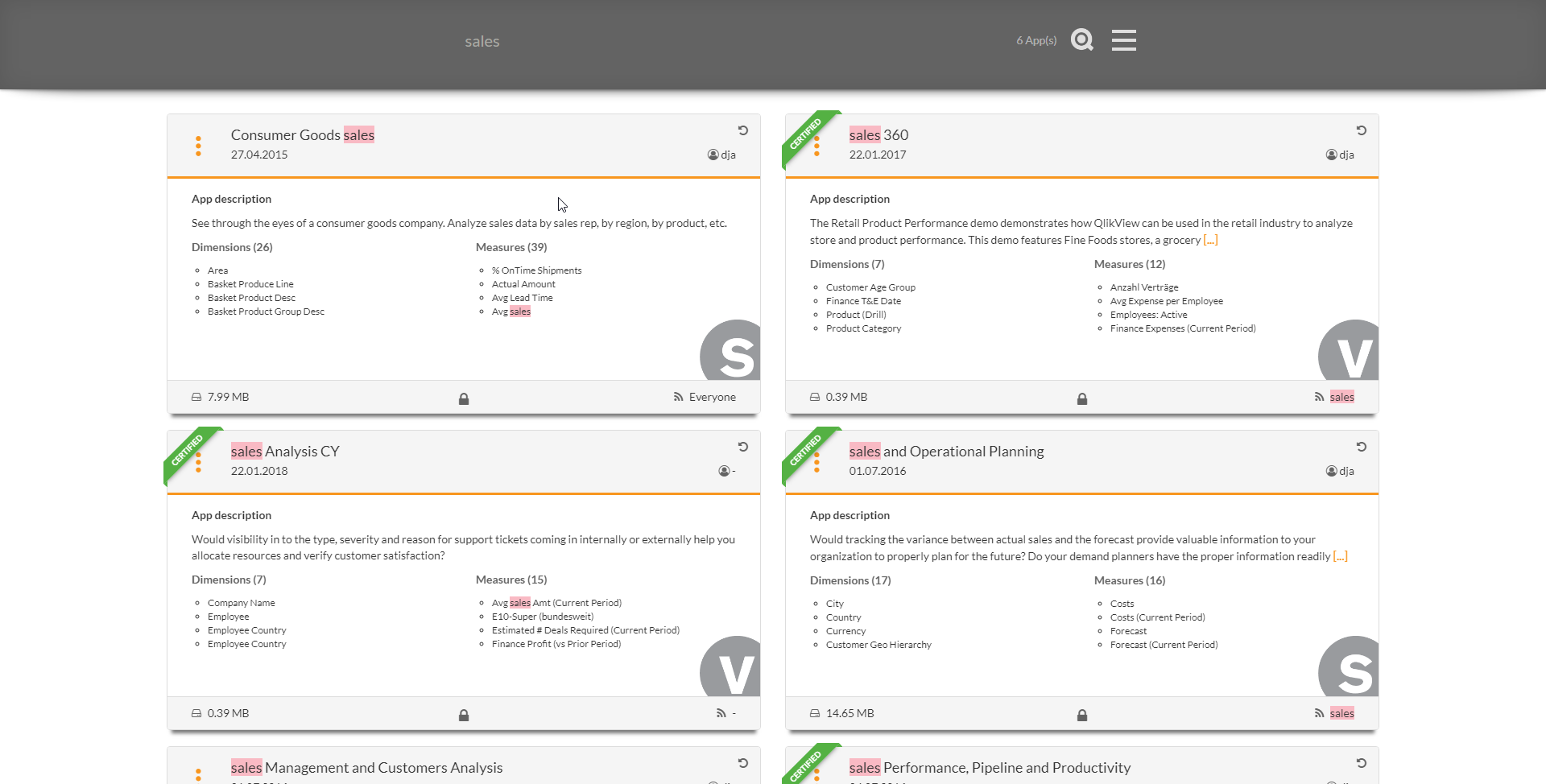1546x784 pixels.
Task: Click the search magnifier icon in header
Action: coord(1082,39)
